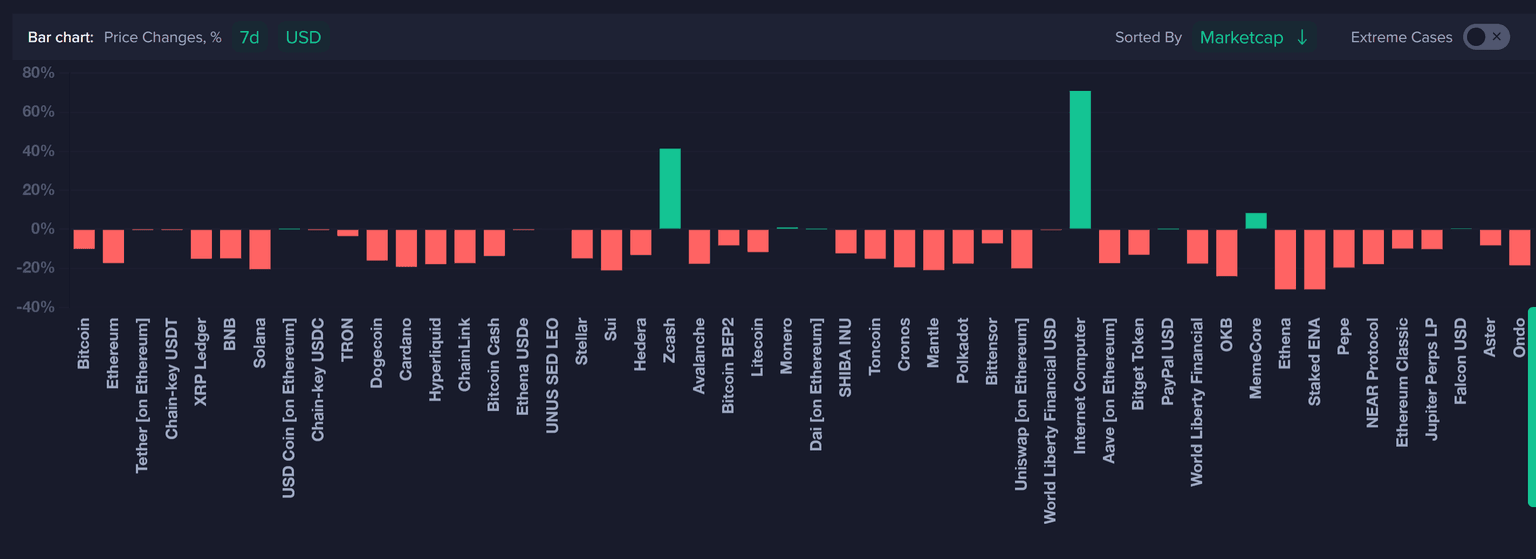Open the 7d time period selector

pos(249,37)
